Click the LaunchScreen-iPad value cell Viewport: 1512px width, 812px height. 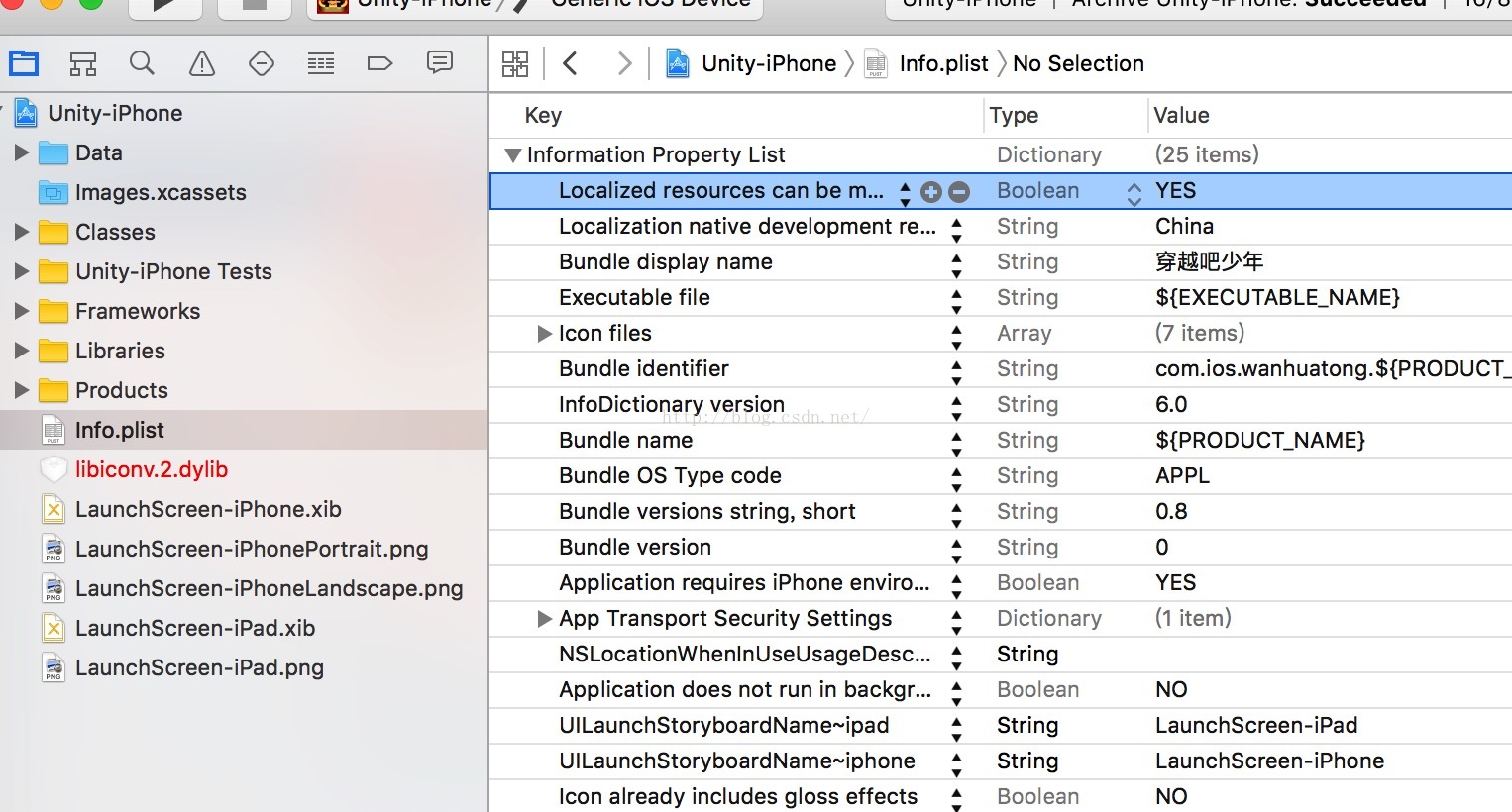pos(1256,726)
